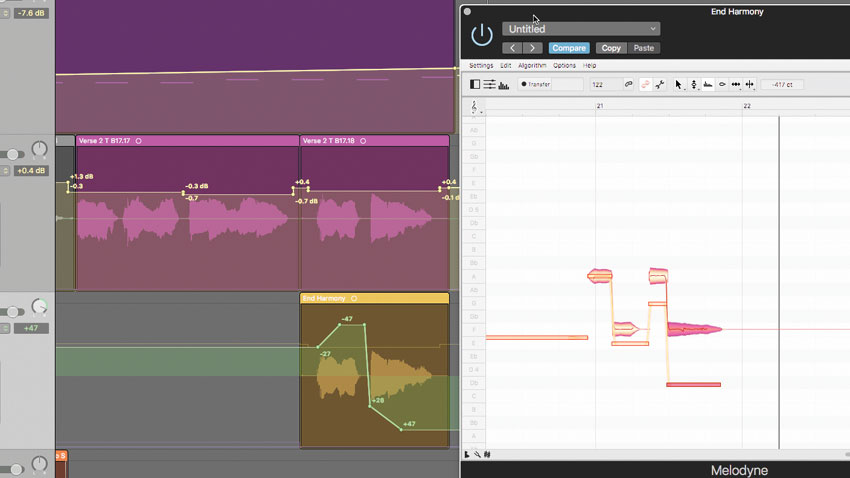The image size is (850, 478).
Task: Select region Verse 2 T B17.17
Action: pyautogui.click(x=188, y=141)
